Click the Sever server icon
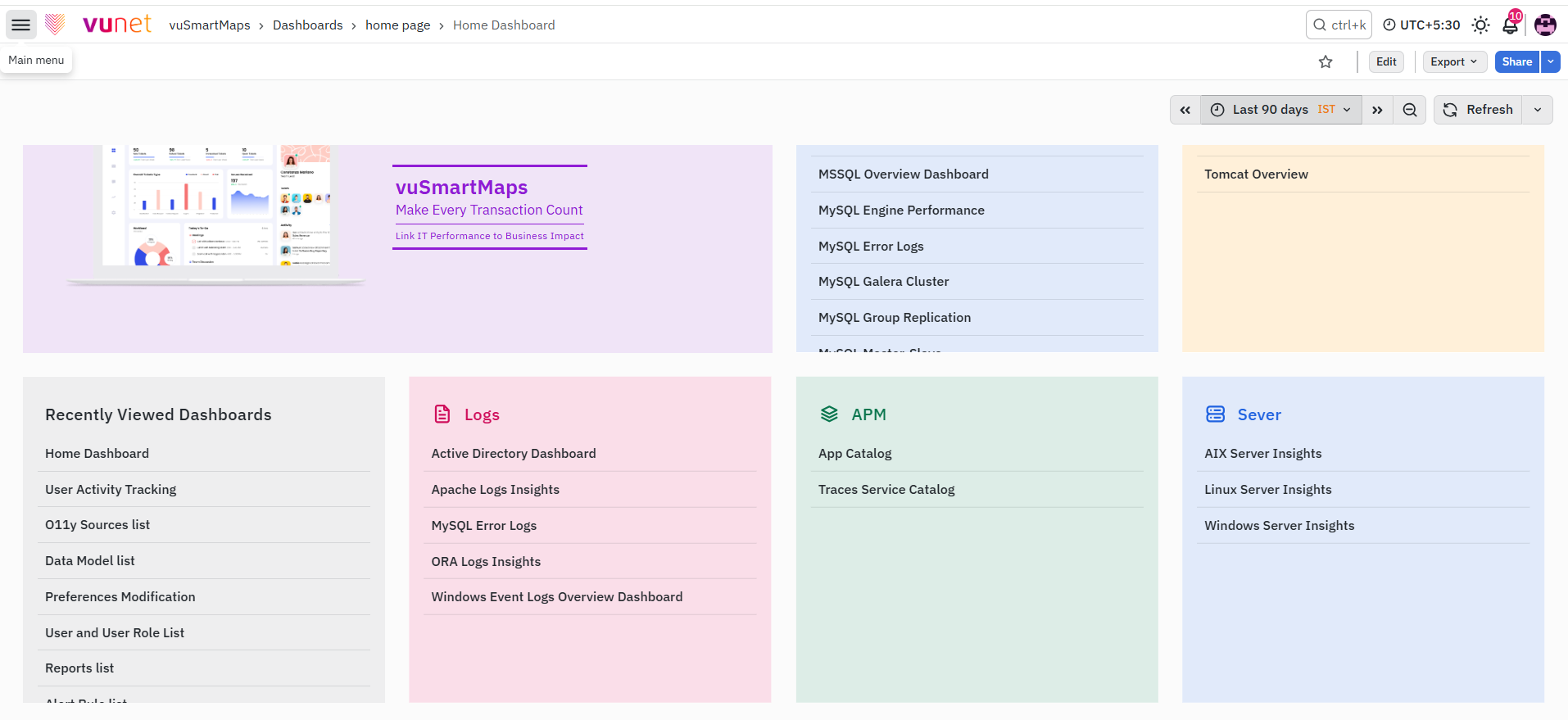The image size is (1568, 720). pos(1216,414)
